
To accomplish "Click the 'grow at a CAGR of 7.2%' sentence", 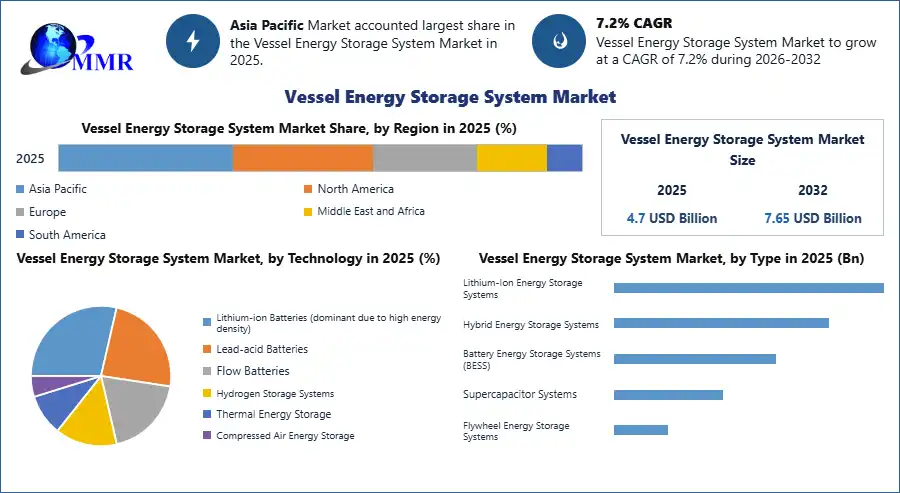I will (x=736, y=51).
